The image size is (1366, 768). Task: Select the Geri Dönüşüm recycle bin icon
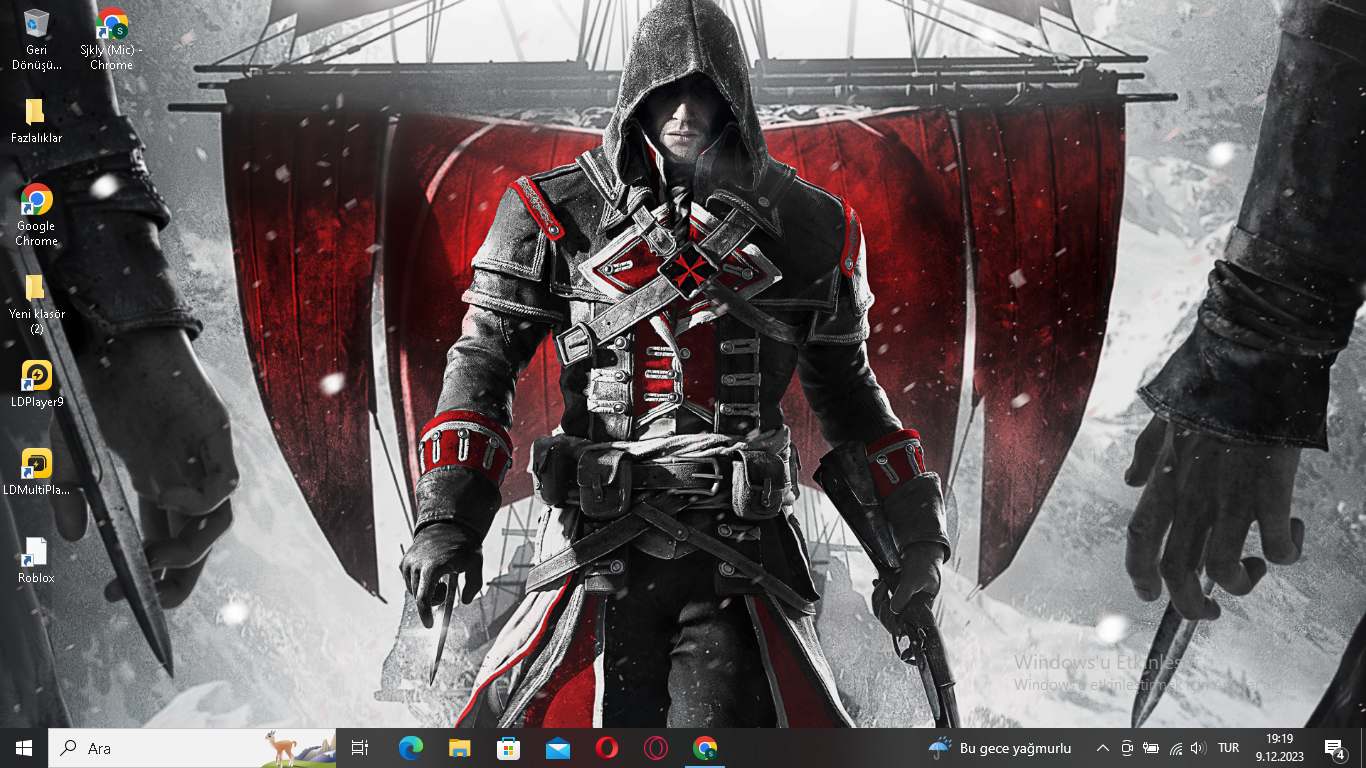pyautogui.click(x=37, y=38)
